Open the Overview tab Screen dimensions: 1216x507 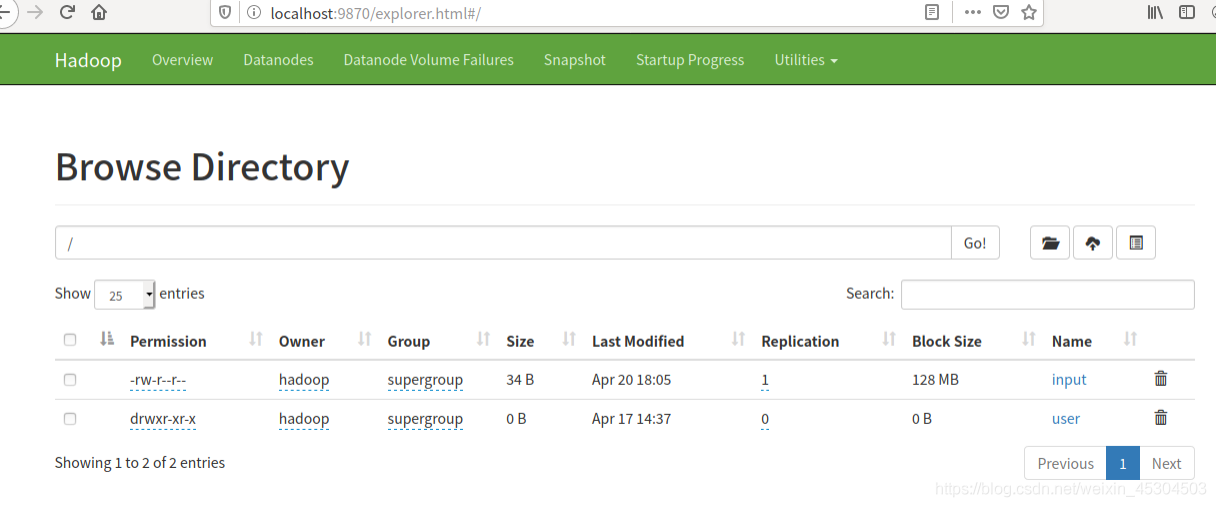click(x=182, y=60)
